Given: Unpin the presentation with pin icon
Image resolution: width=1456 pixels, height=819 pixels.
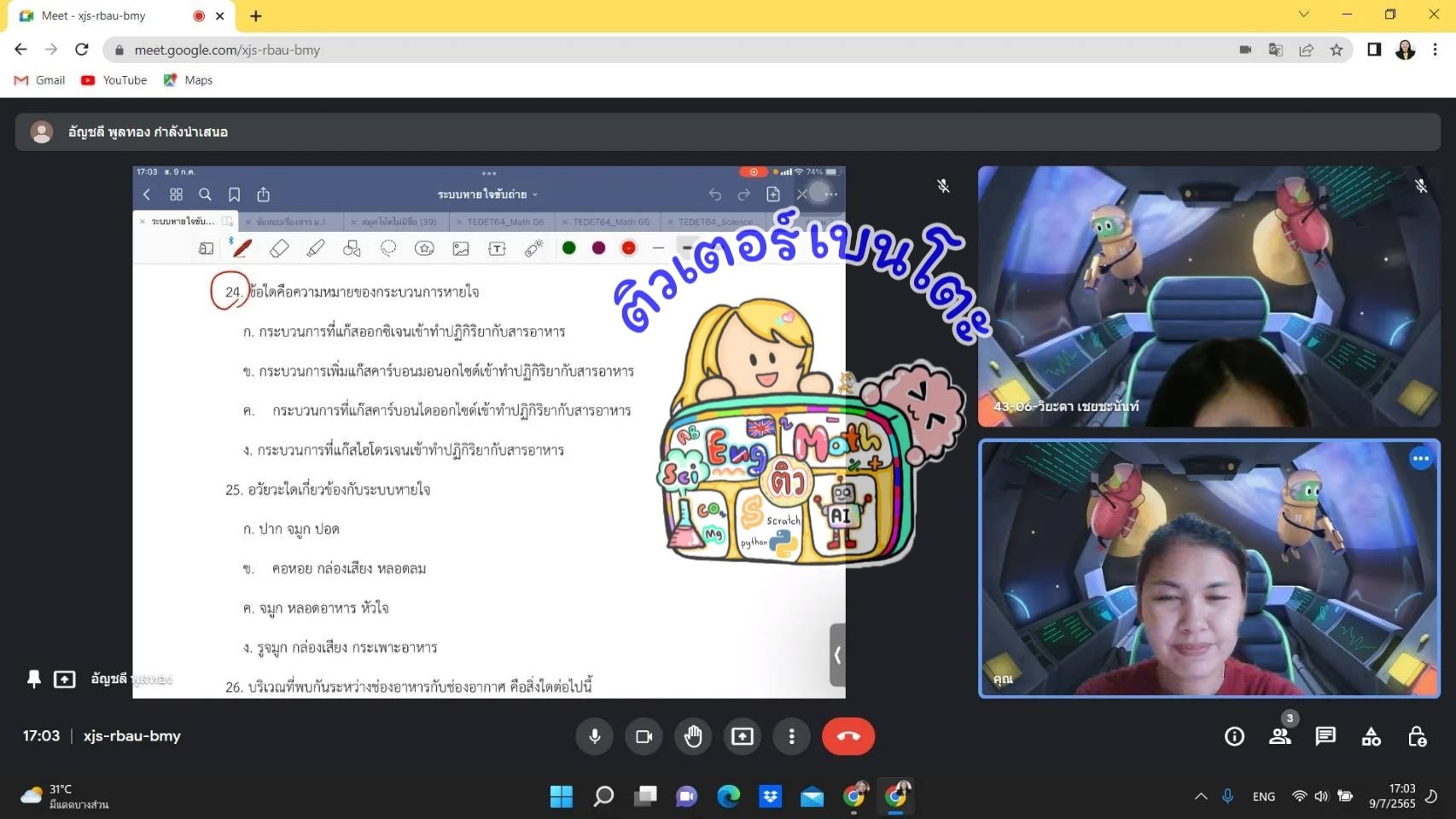Looking at the screenshot, I should click(x=34, y=679).
